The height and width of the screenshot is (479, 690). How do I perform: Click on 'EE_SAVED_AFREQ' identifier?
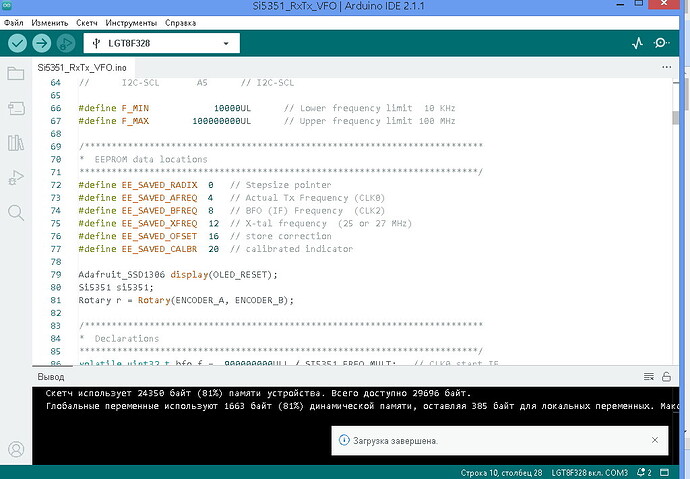159,198
